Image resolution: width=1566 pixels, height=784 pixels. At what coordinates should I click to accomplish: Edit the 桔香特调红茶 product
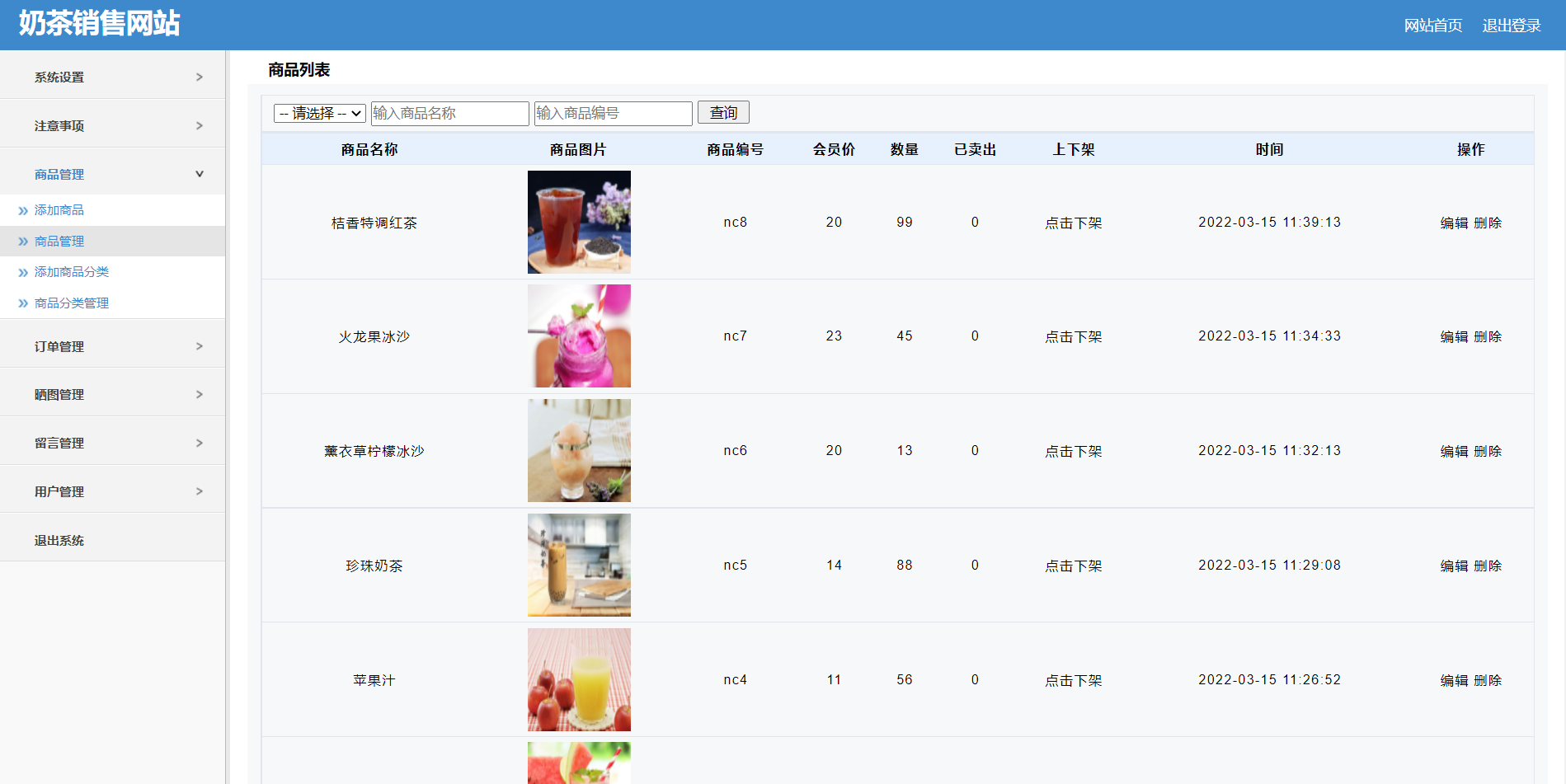point(1454,223)
